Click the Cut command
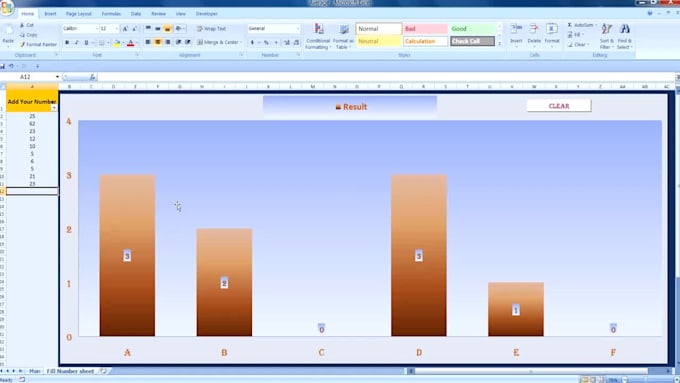 coord(26,25)
